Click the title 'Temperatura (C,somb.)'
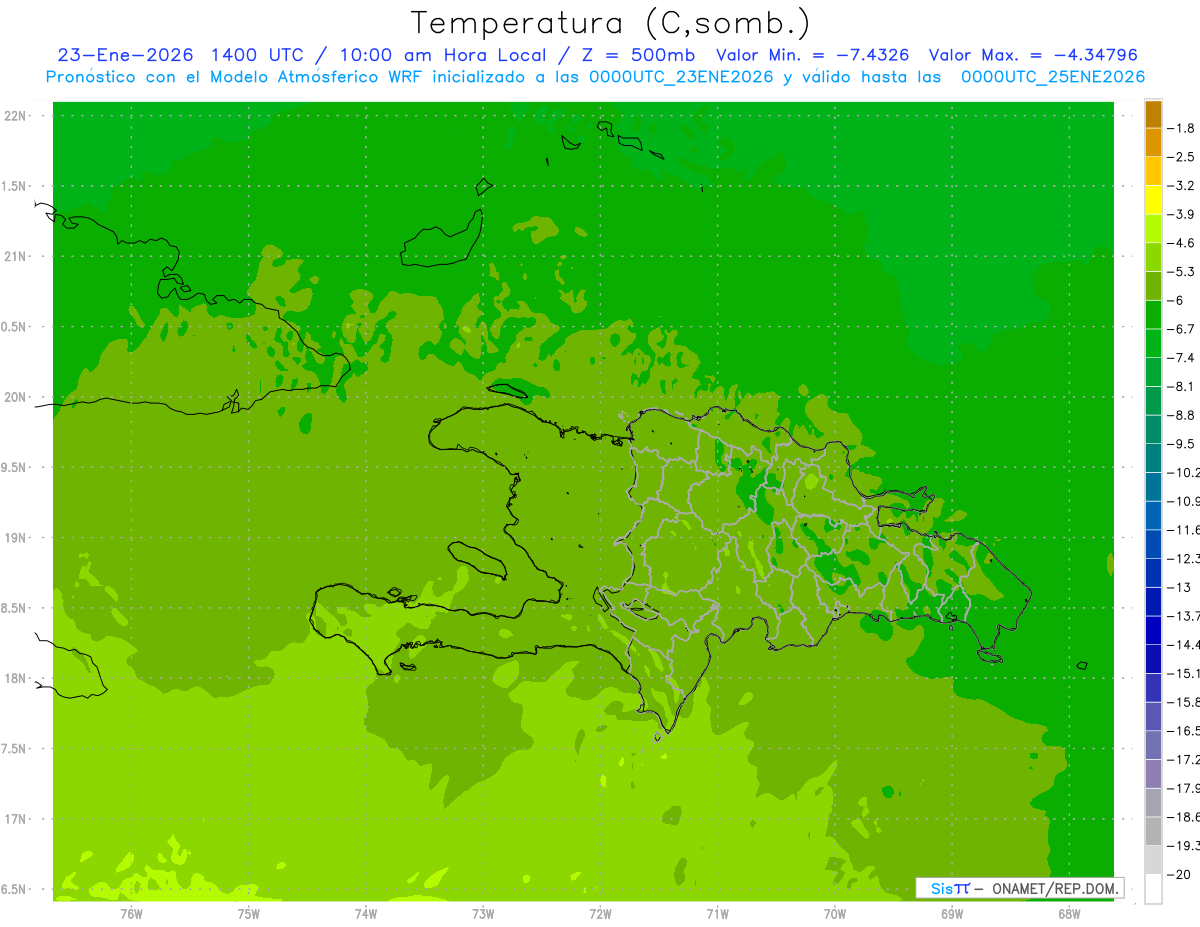Viewport: 1200px width, 927px height. (611, 24)
